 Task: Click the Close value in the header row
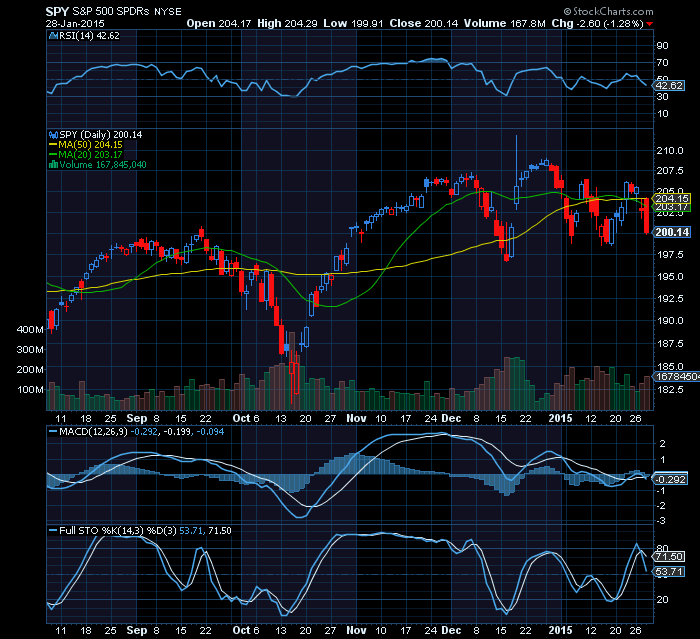[442, 23]
